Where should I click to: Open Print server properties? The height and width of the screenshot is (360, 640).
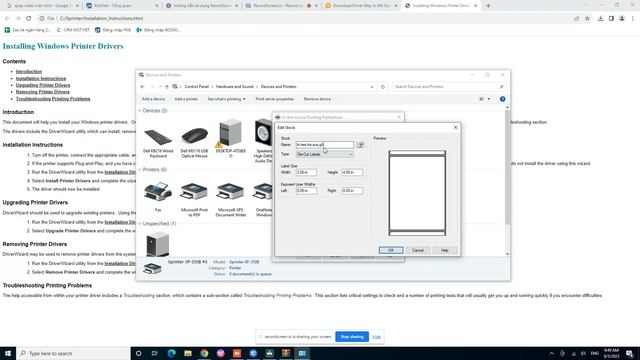tap(275, 99)
